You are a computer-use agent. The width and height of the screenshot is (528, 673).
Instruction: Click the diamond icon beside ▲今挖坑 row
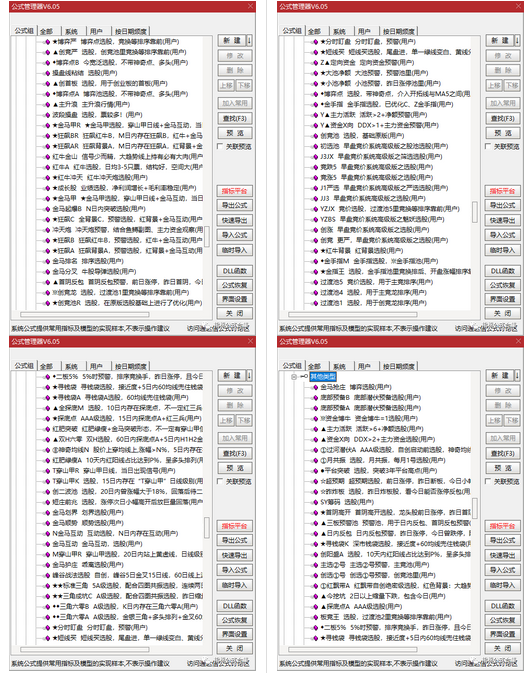coord(316,596)
